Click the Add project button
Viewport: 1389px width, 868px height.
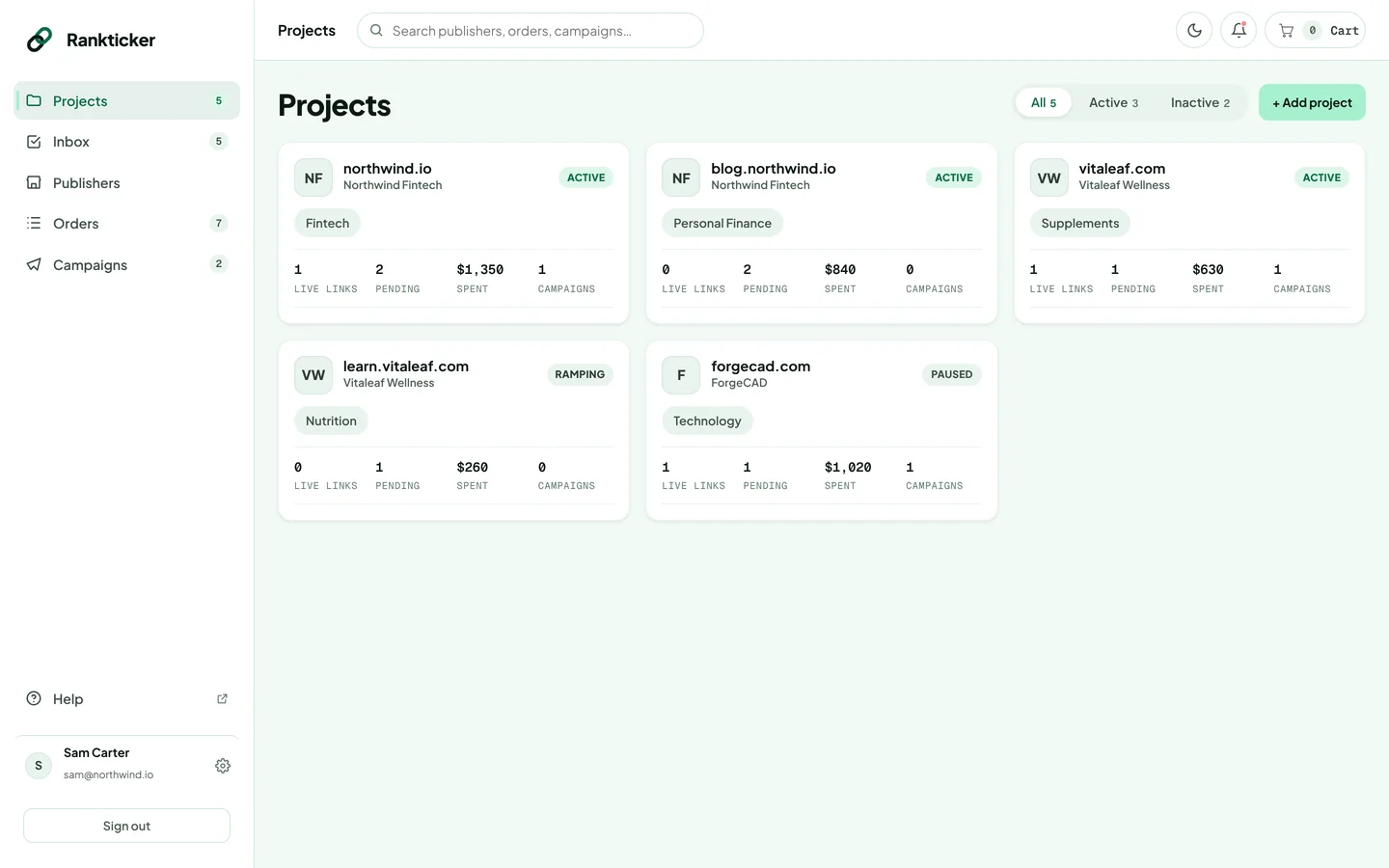click(x=1312, y=102)
